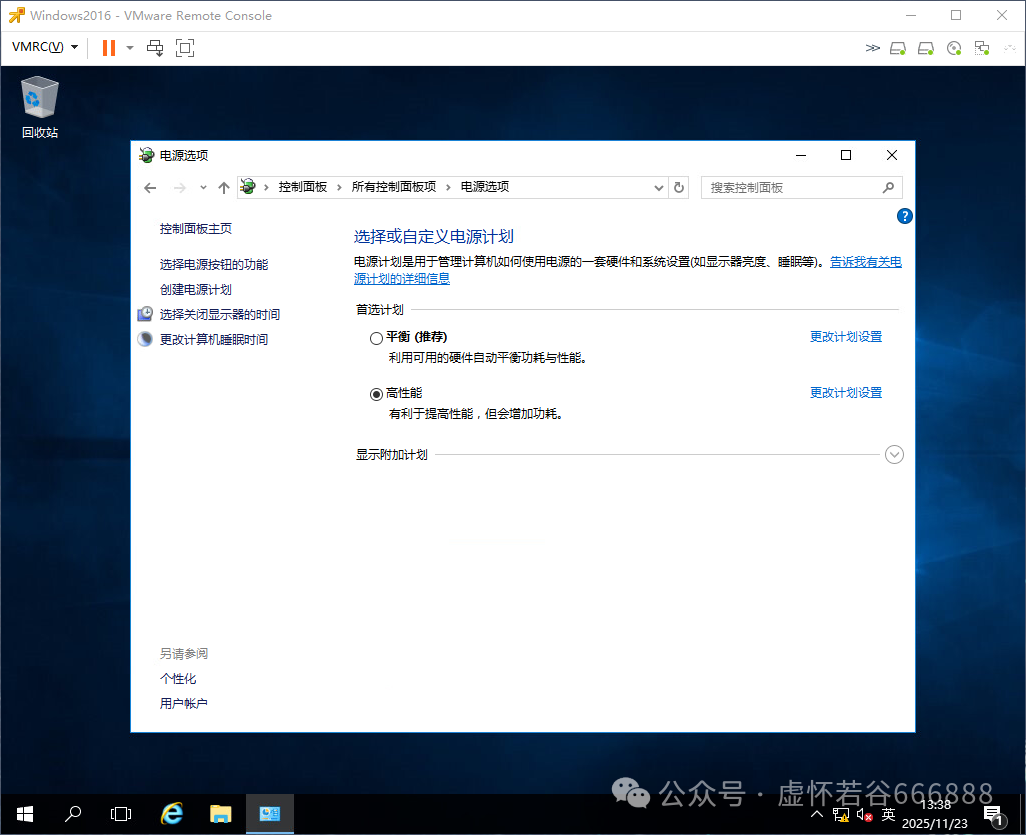Open the Recycle Bin on the desktop
Screen dimensions: 1026x835
click(39, 107)
